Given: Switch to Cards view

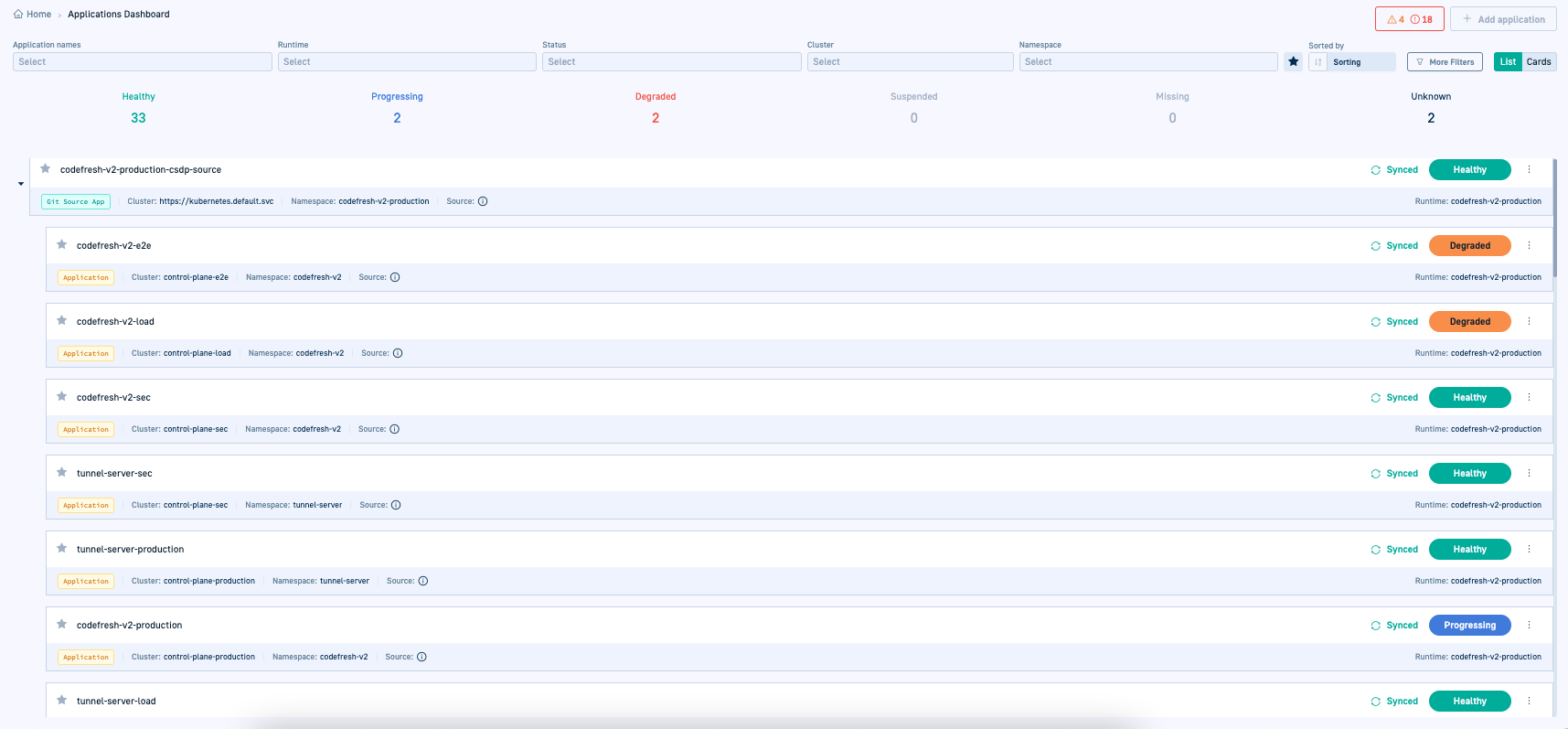Looking at the screenshot, I should [x=1539, y=62].
